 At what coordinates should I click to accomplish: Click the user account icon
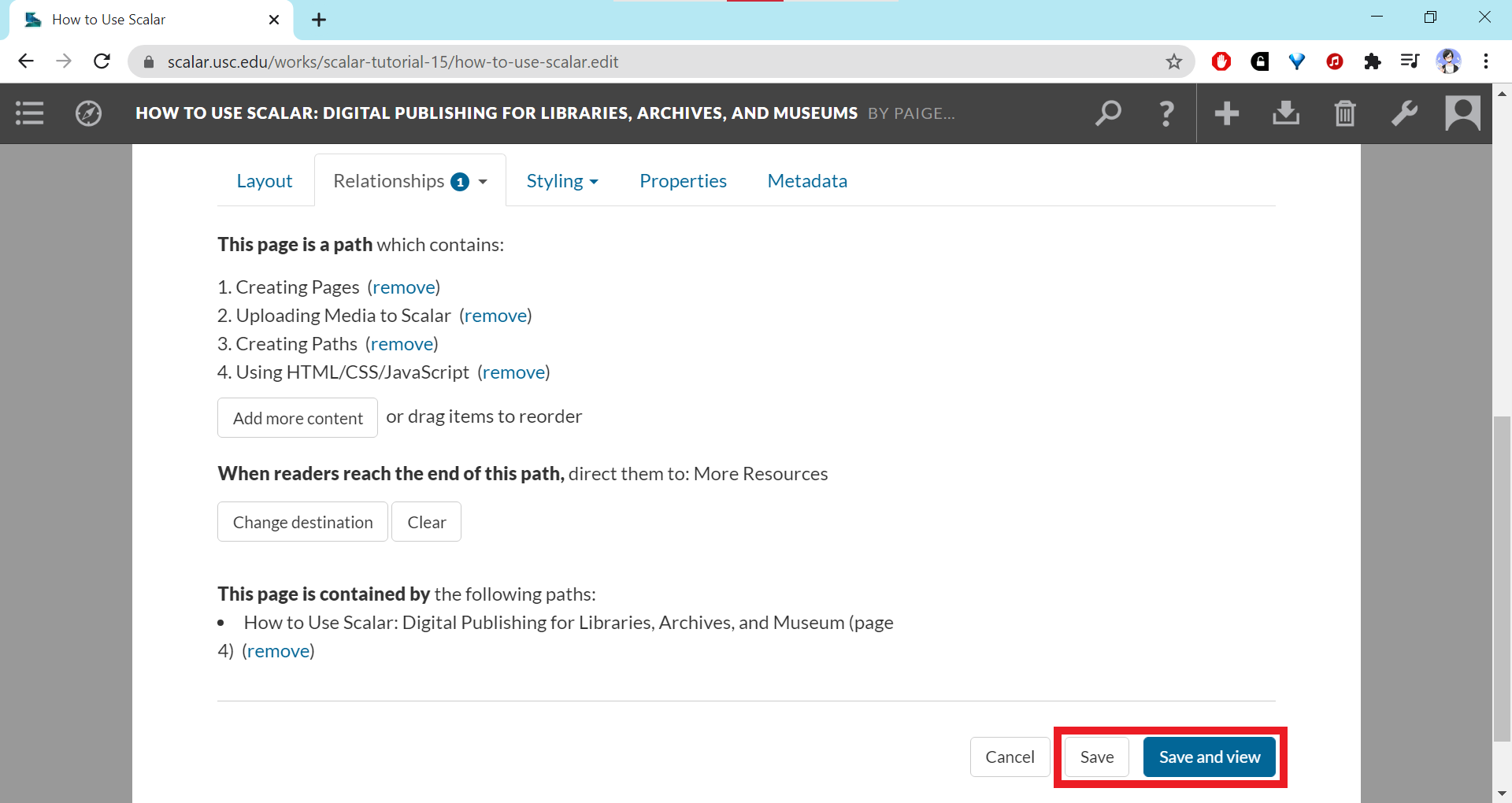pyautogui.click(x=1462, y=113)
